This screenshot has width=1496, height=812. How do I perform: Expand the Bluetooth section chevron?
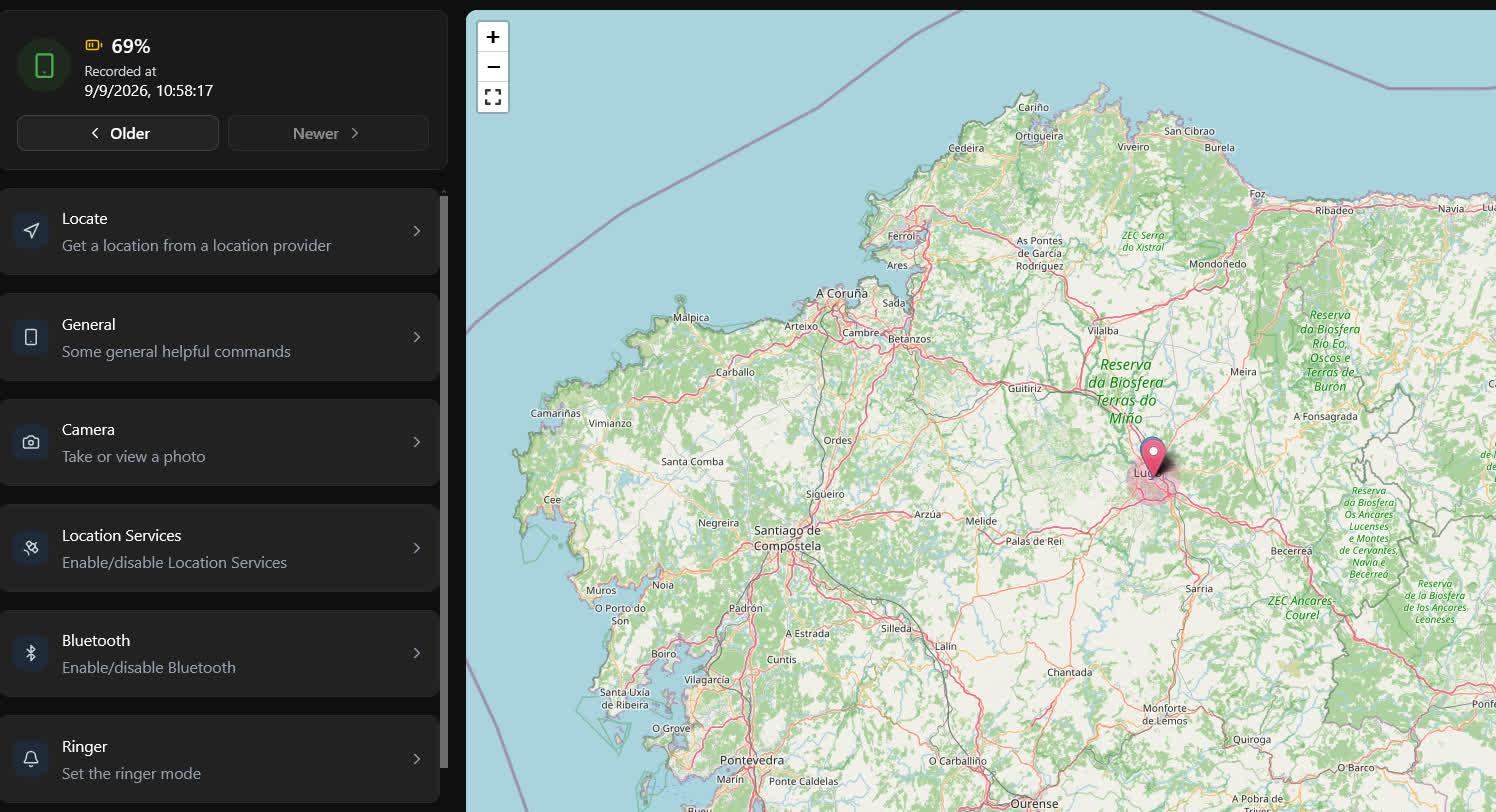417,653
